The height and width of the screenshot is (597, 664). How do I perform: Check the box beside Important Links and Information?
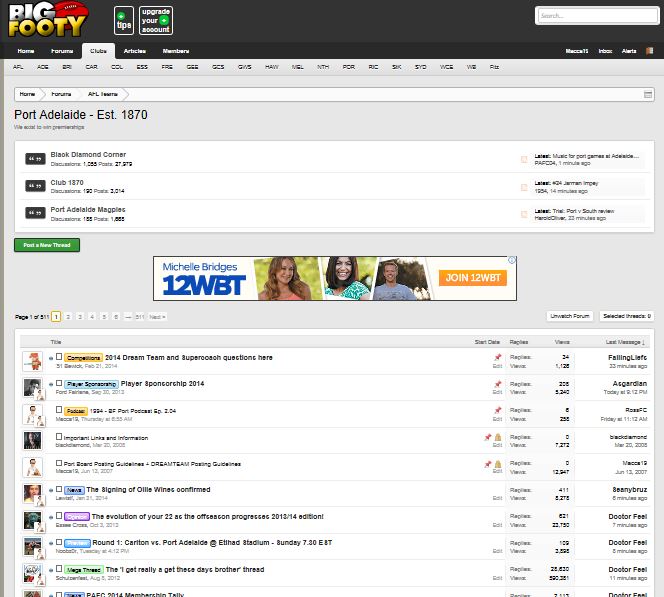click(59, 438)
